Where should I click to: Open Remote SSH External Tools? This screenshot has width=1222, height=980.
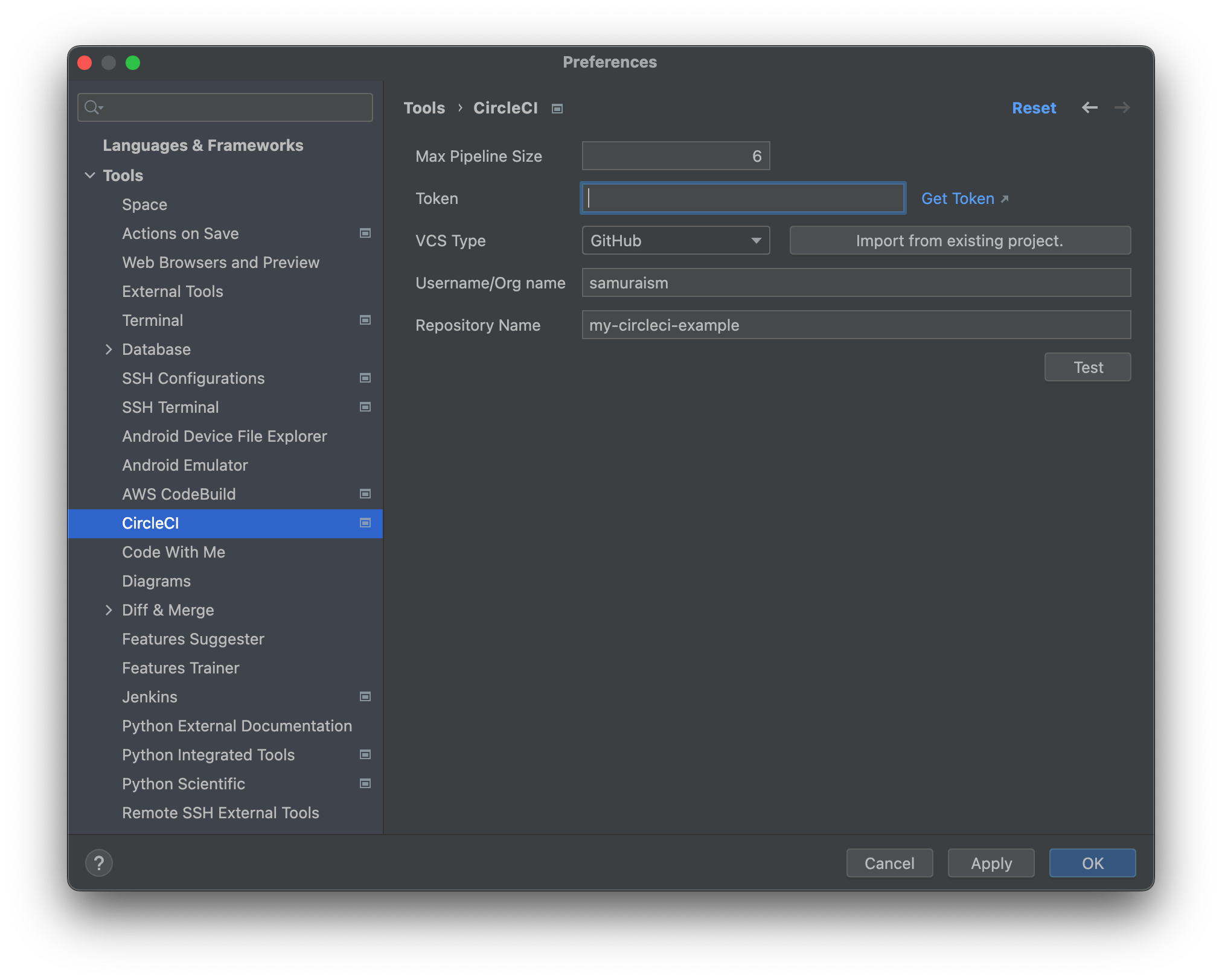coord(220,813)
